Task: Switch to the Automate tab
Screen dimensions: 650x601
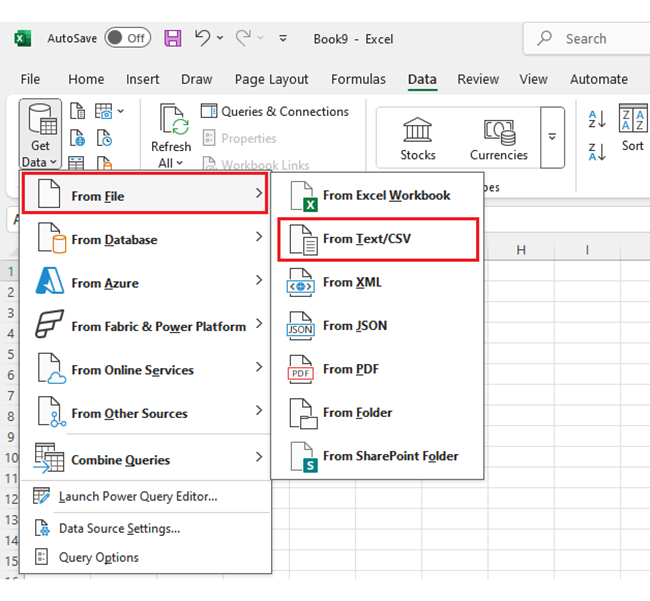Action: coord(599,79)
